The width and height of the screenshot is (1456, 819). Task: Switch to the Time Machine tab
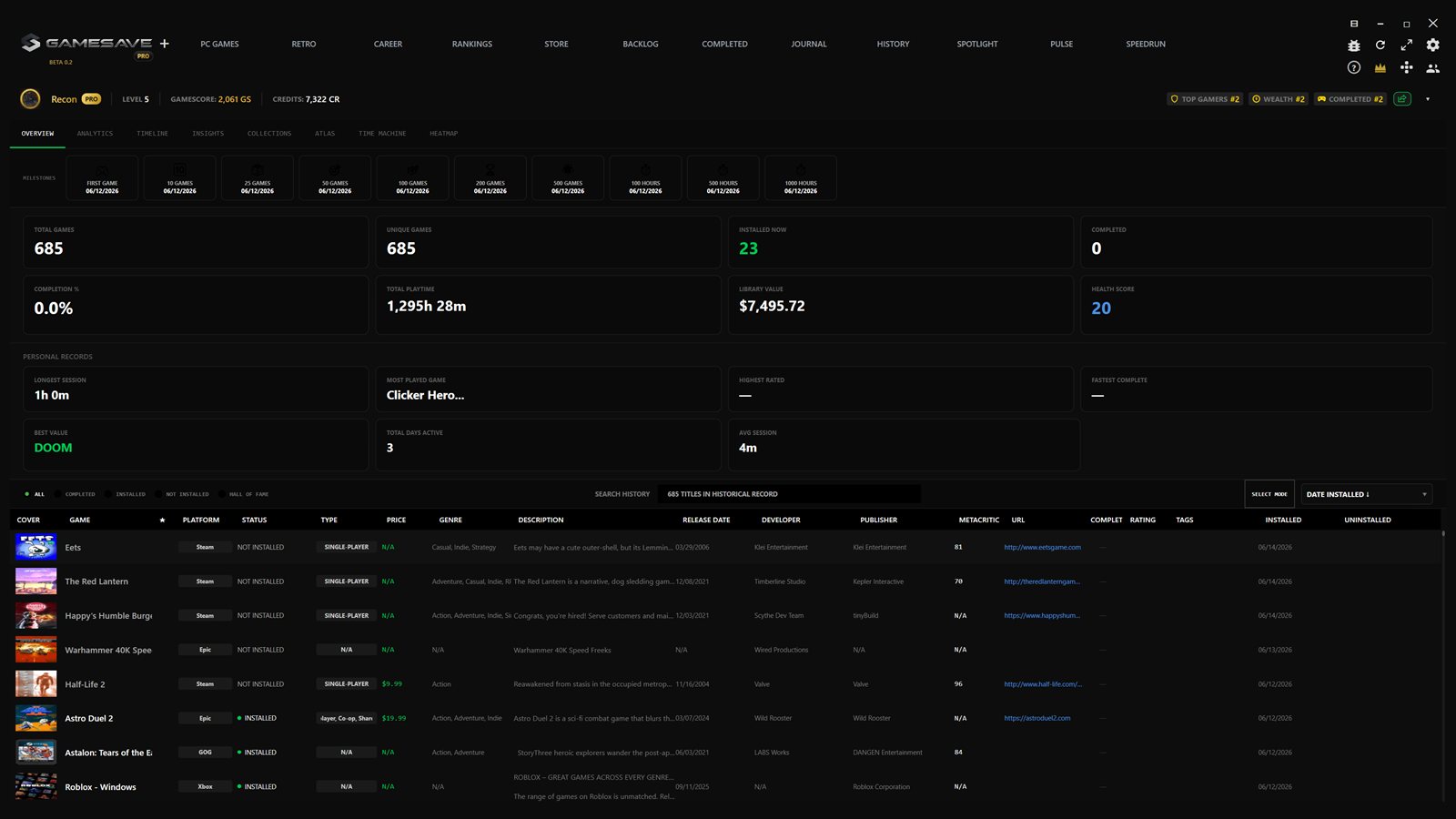(382, 134)
